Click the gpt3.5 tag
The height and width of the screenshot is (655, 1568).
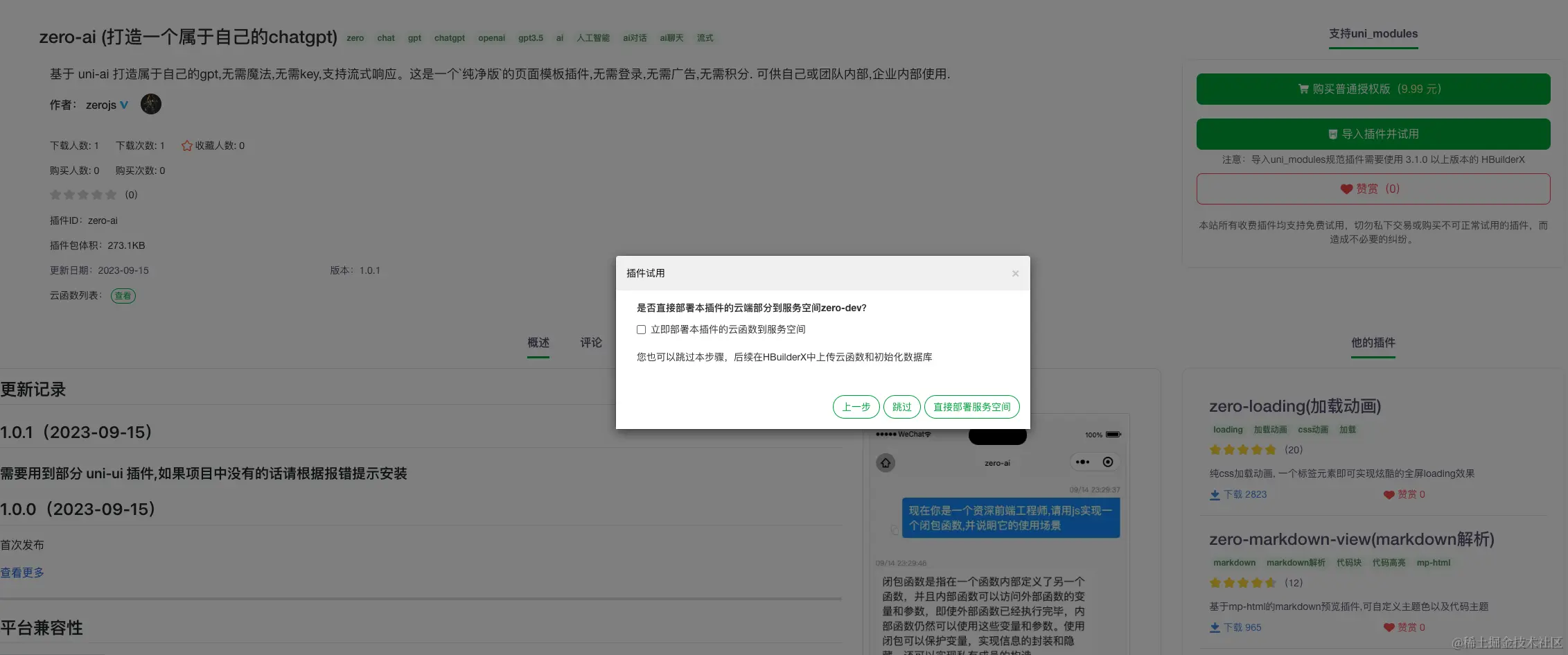click(530, 38)
